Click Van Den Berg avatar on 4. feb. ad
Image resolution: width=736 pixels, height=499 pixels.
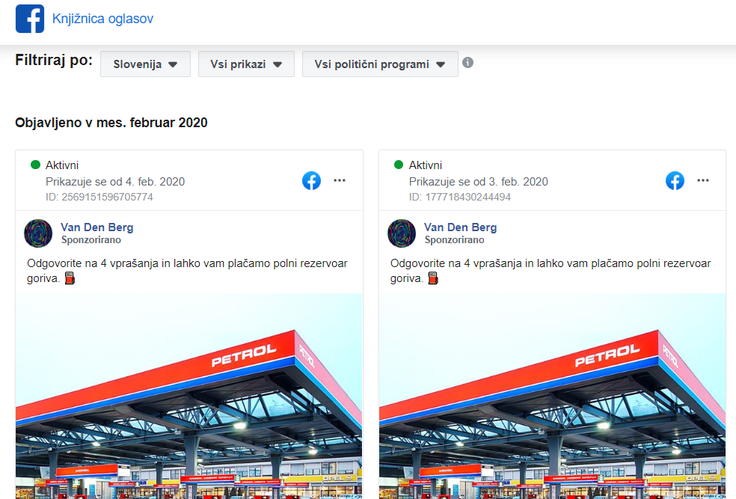click(38, 233)
